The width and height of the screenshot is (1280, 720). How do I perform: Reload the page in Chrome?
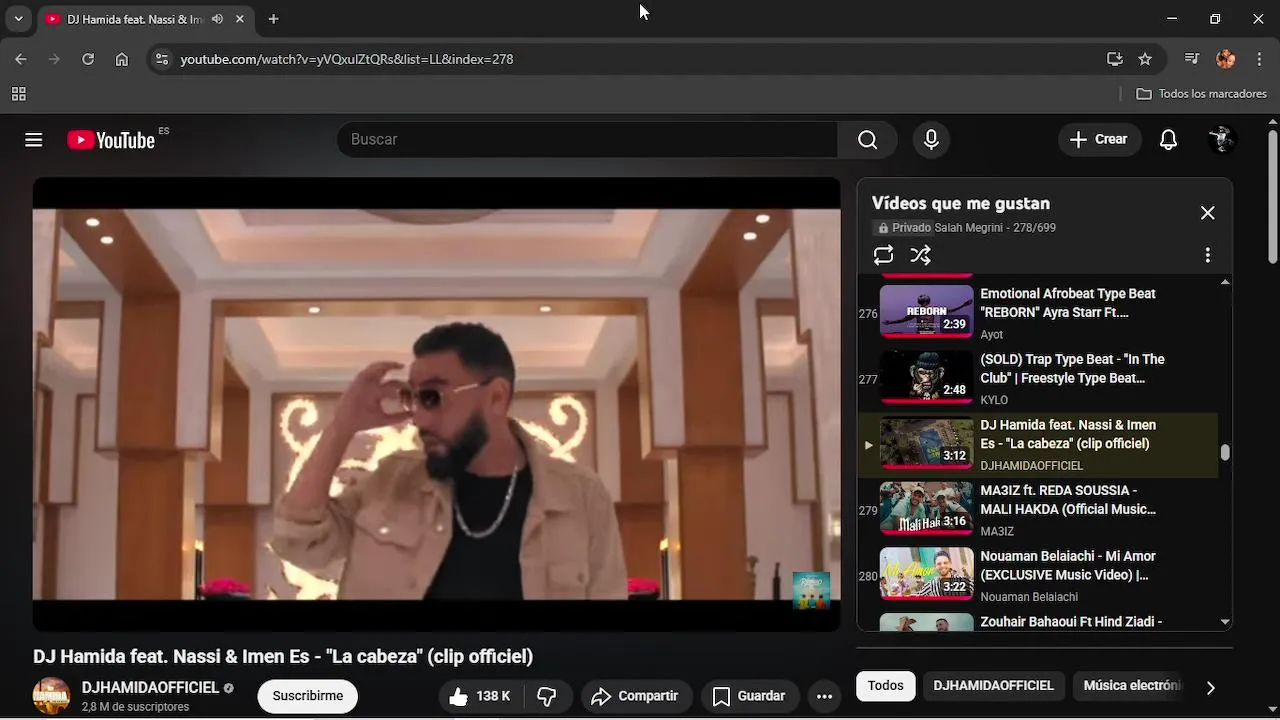pyautogui.click(x=88, y=59)
